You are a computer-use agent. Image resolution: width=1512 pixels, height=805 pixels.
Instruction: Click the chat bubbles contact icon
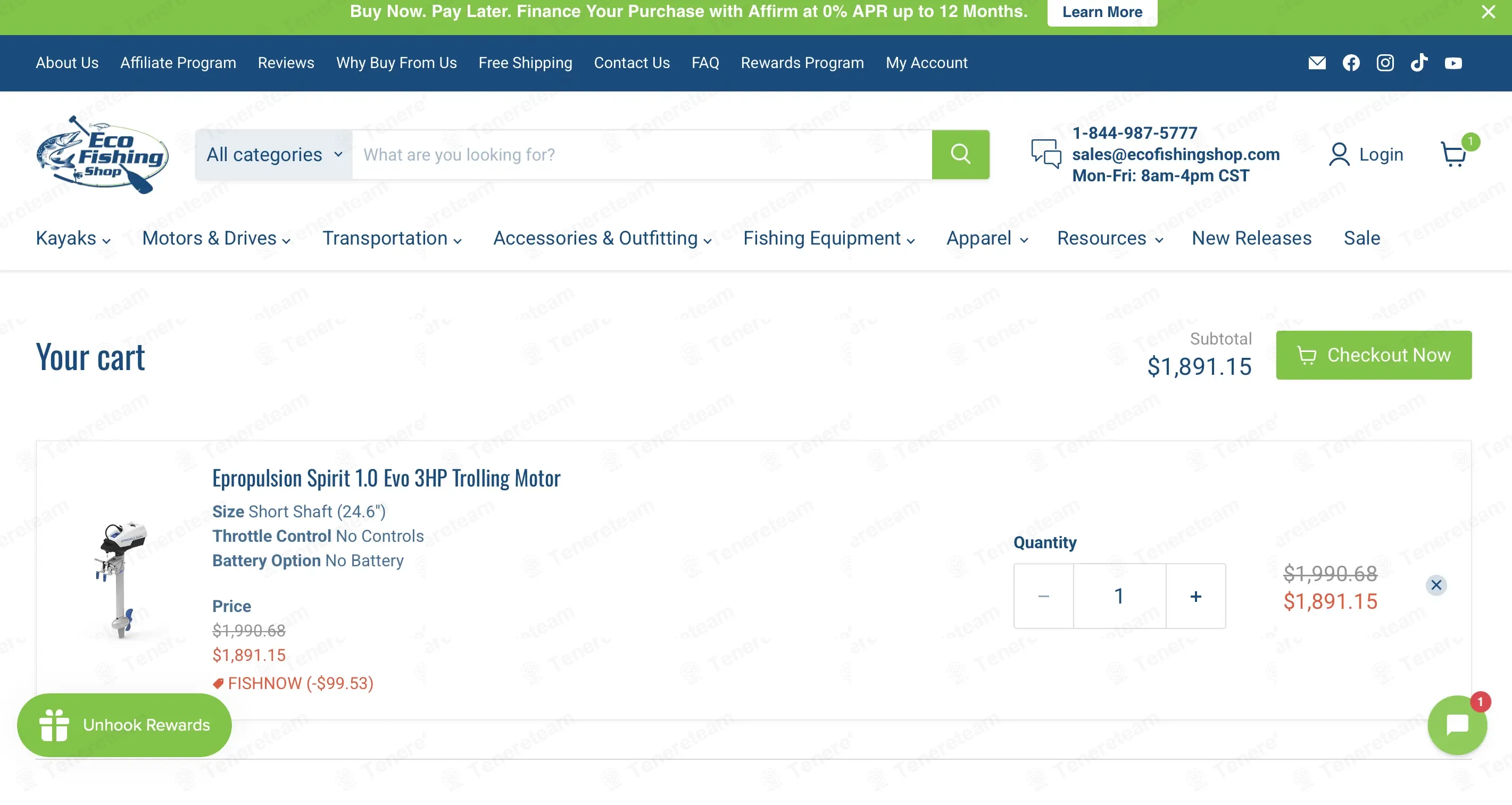tap(1046, 154)
